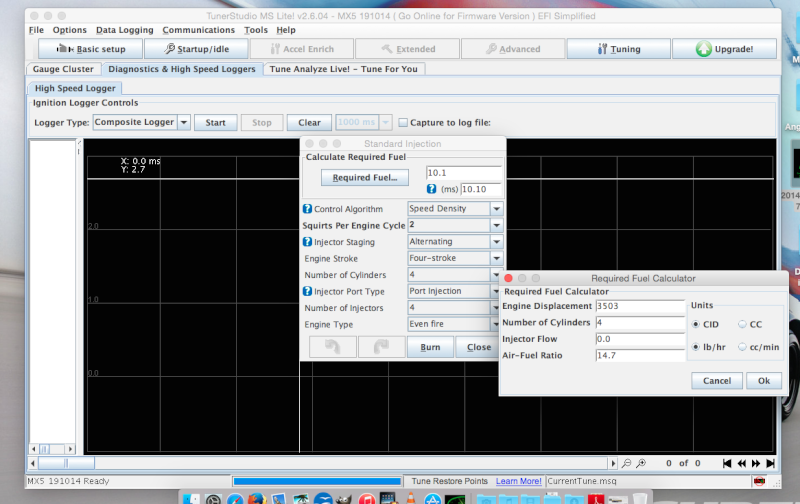This screenshot has width=800, height=504.
Task: Click the Required Fuel... button
Action: (365, 178)
